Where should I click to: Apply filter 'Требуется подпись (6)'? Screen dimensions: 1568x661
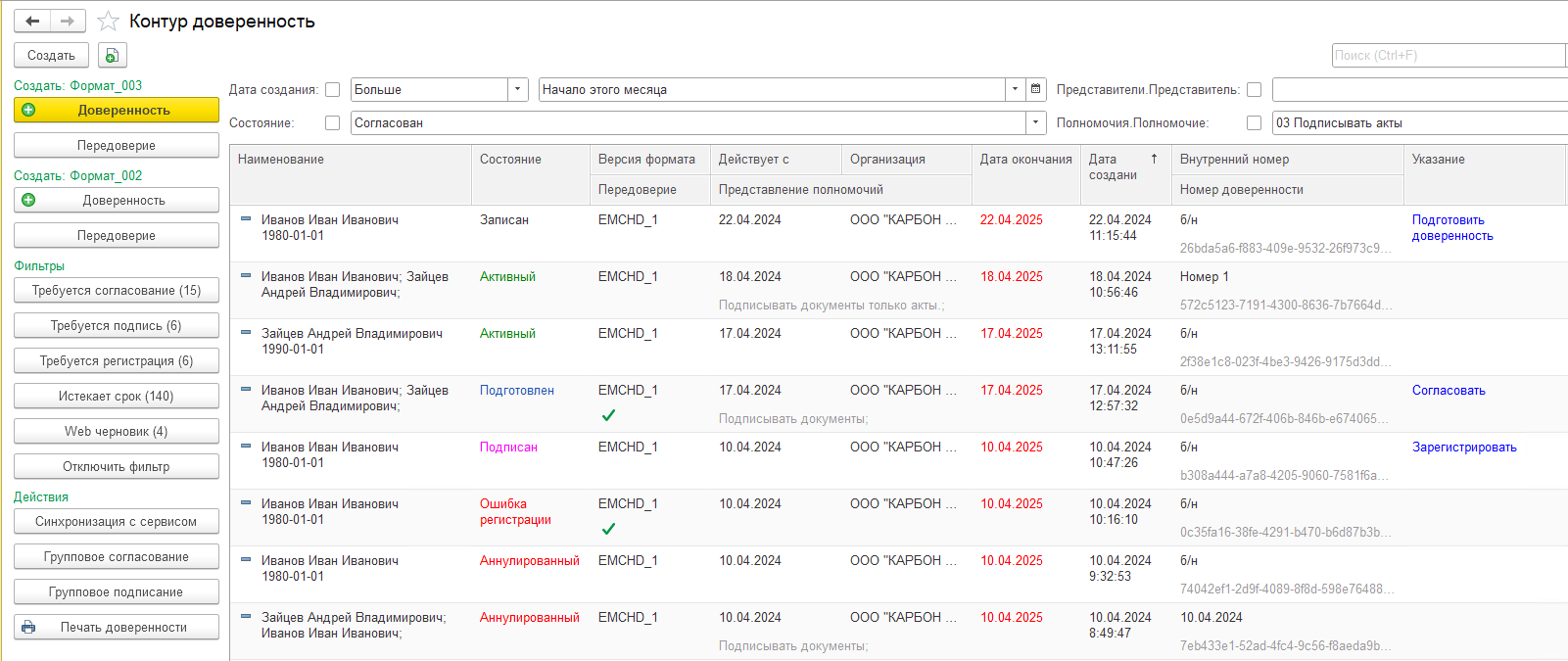[117, 325]
